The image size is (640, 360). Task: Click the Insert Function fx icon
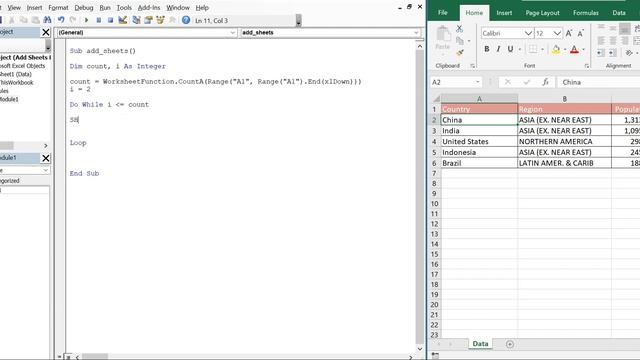[x=545, y=82]
